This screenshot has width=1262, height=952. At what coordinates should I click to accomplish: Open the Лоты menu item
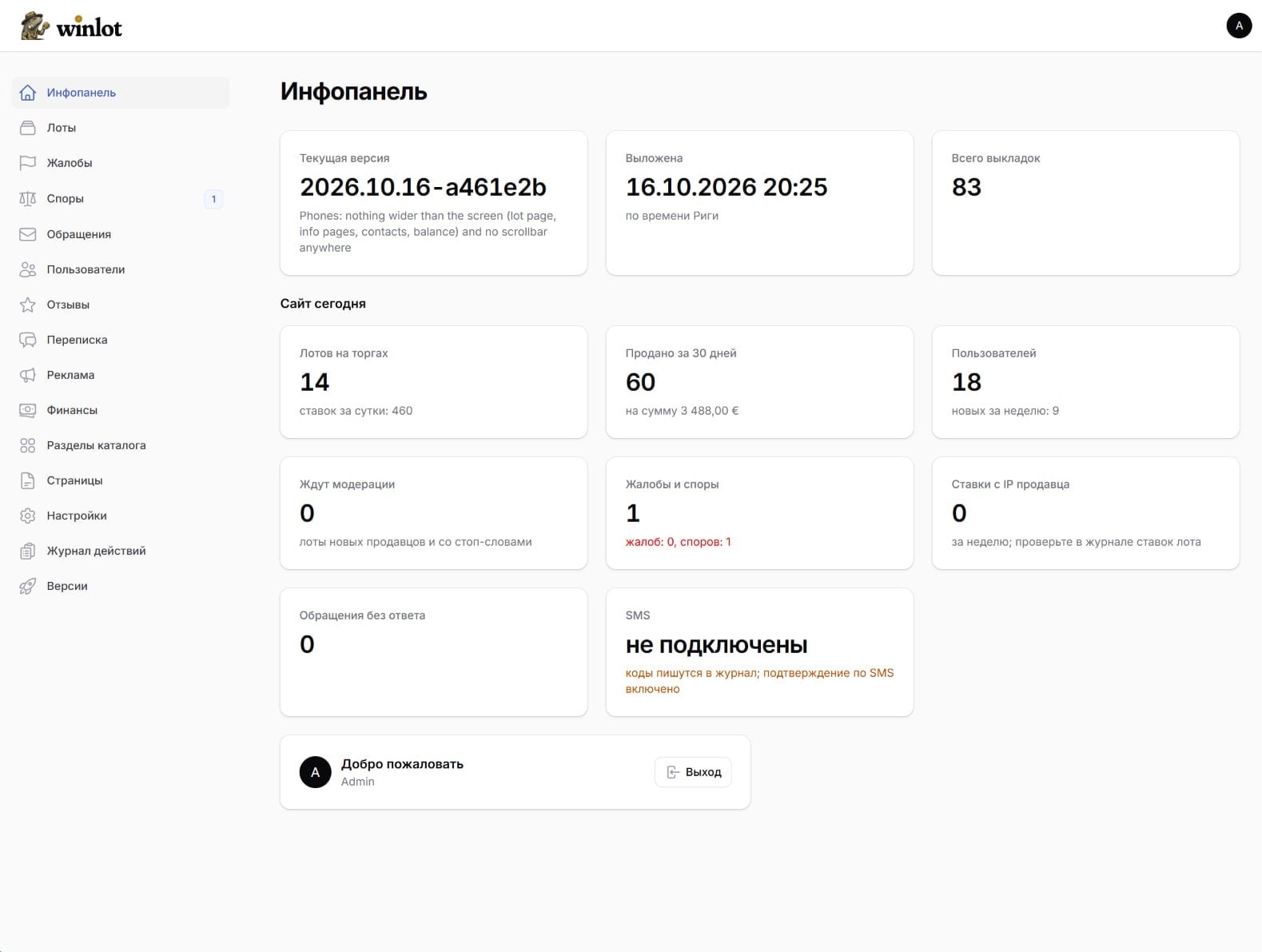121,128
